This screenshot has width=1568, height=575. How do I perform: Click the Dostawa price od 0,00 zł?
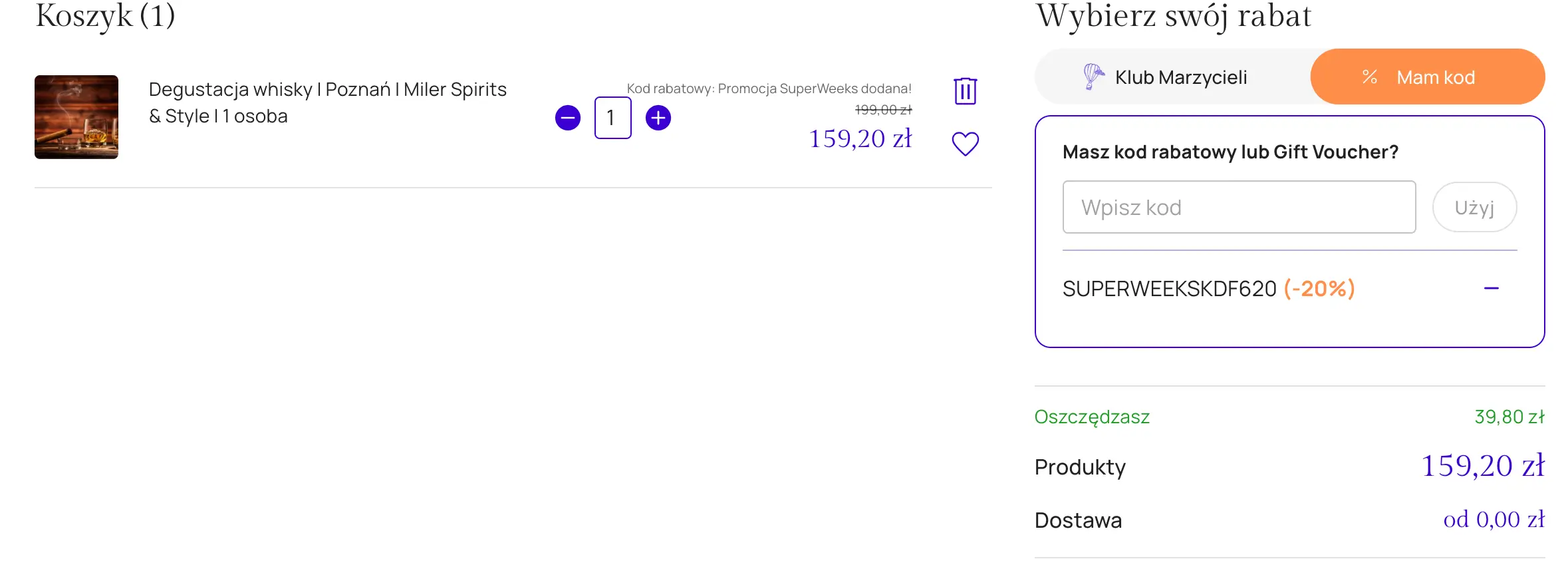tap(1494, 519)
